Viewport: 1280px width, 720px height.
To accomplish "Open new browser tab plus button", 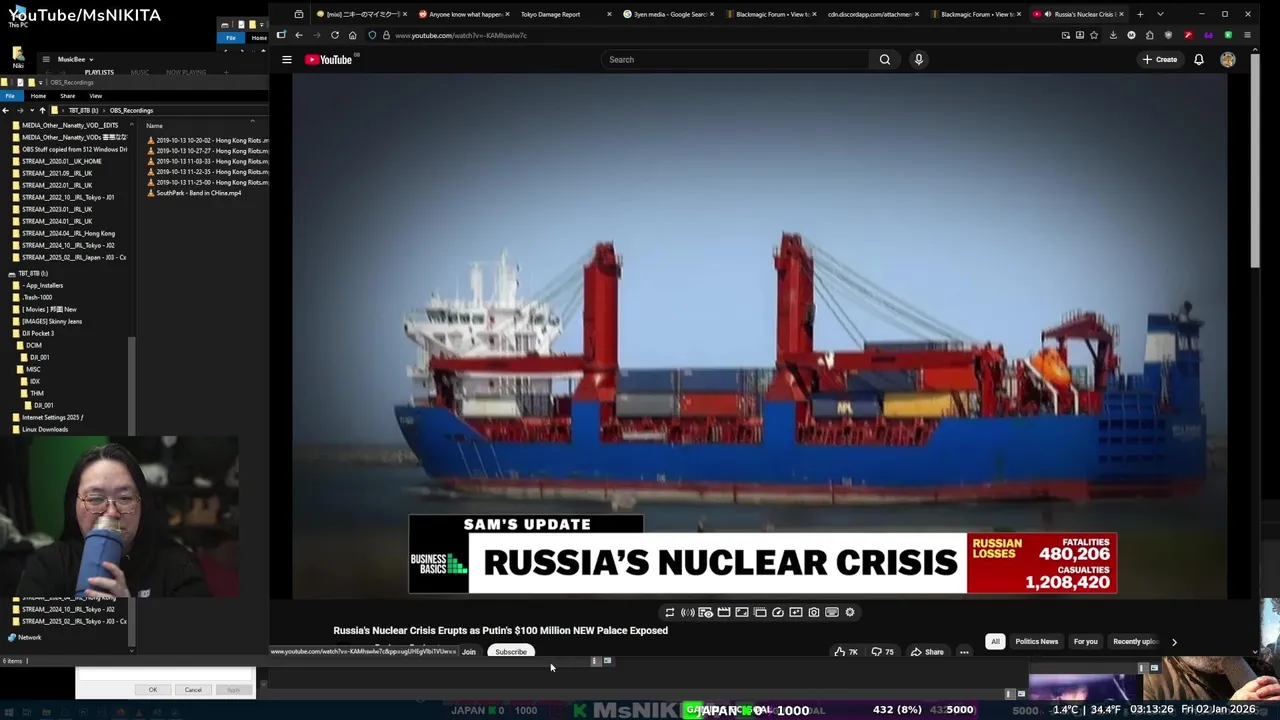I will 1140,14.
